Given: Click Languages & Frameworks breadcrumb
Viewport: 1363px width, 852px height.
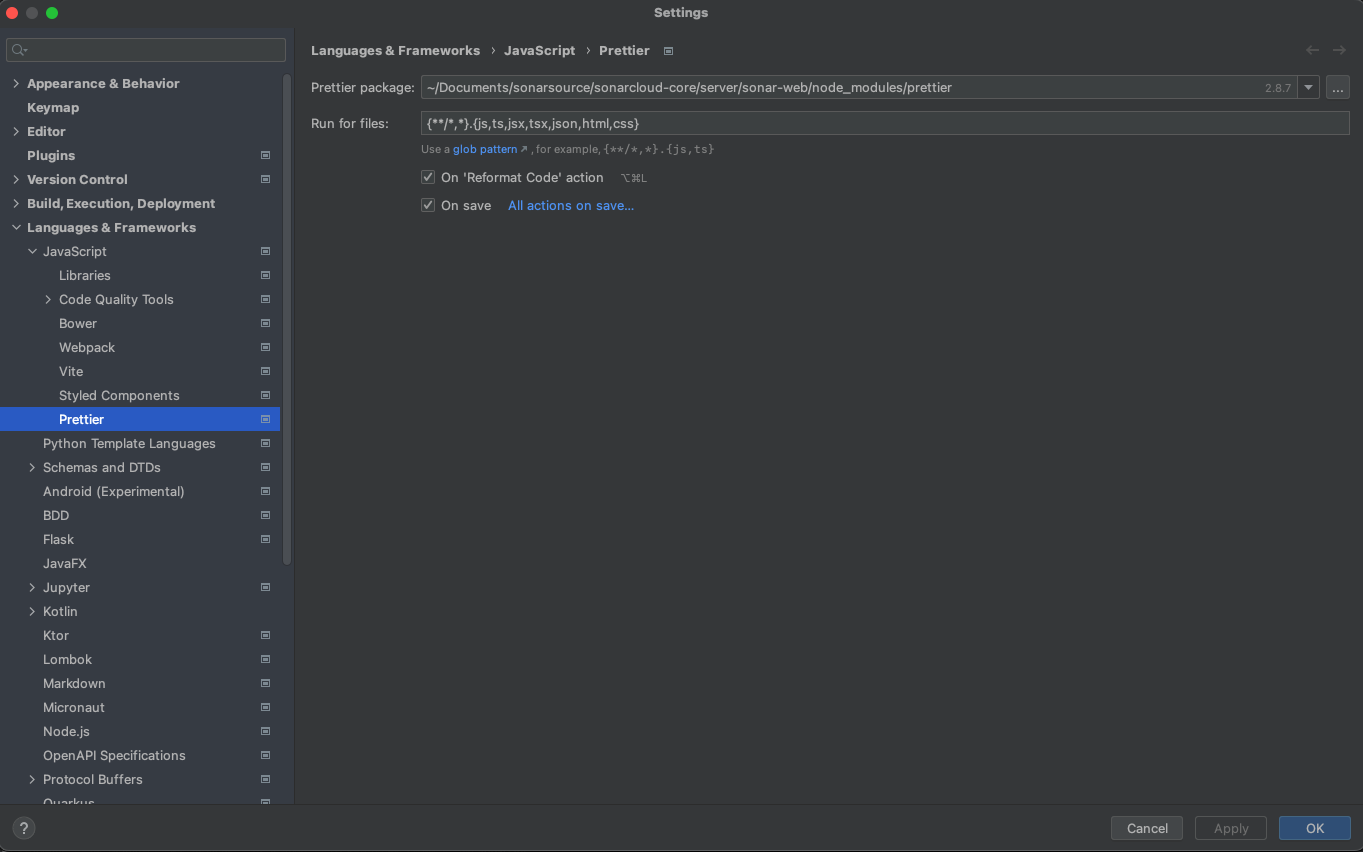Looking at the screenshot, I should click(395, 50).
